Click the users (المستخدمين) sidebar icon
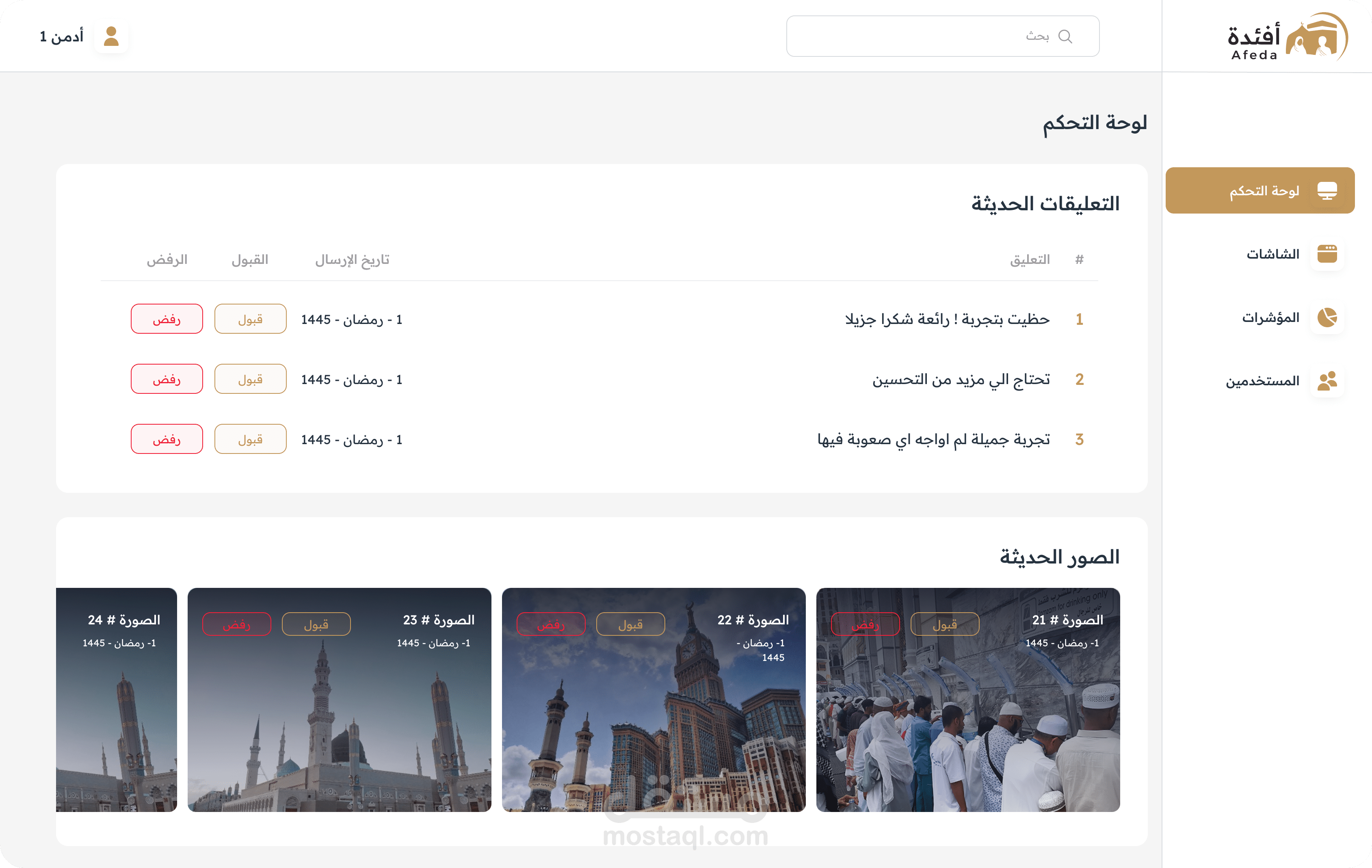Viewport: 1372px width, 868px height. click(x=1327, y=380)
